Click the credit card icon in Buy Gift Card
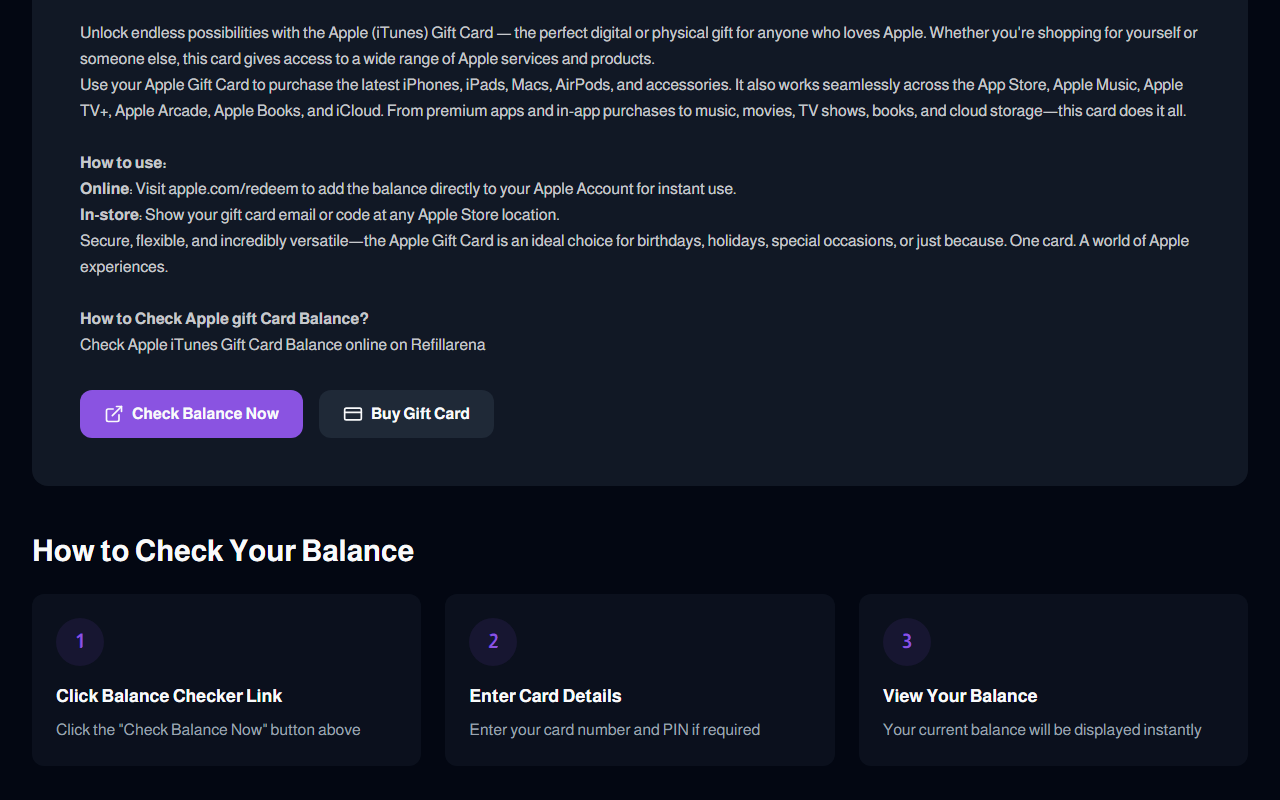This screenshot has height=800, width=1280. coord(353,414)
